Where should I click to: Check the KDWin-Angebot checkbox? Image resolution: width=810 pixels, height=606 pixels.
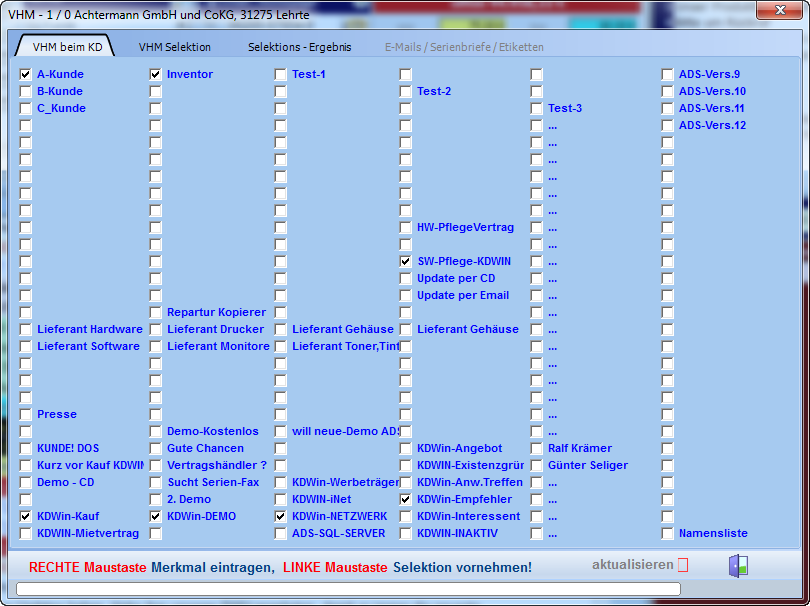(406, 448)
